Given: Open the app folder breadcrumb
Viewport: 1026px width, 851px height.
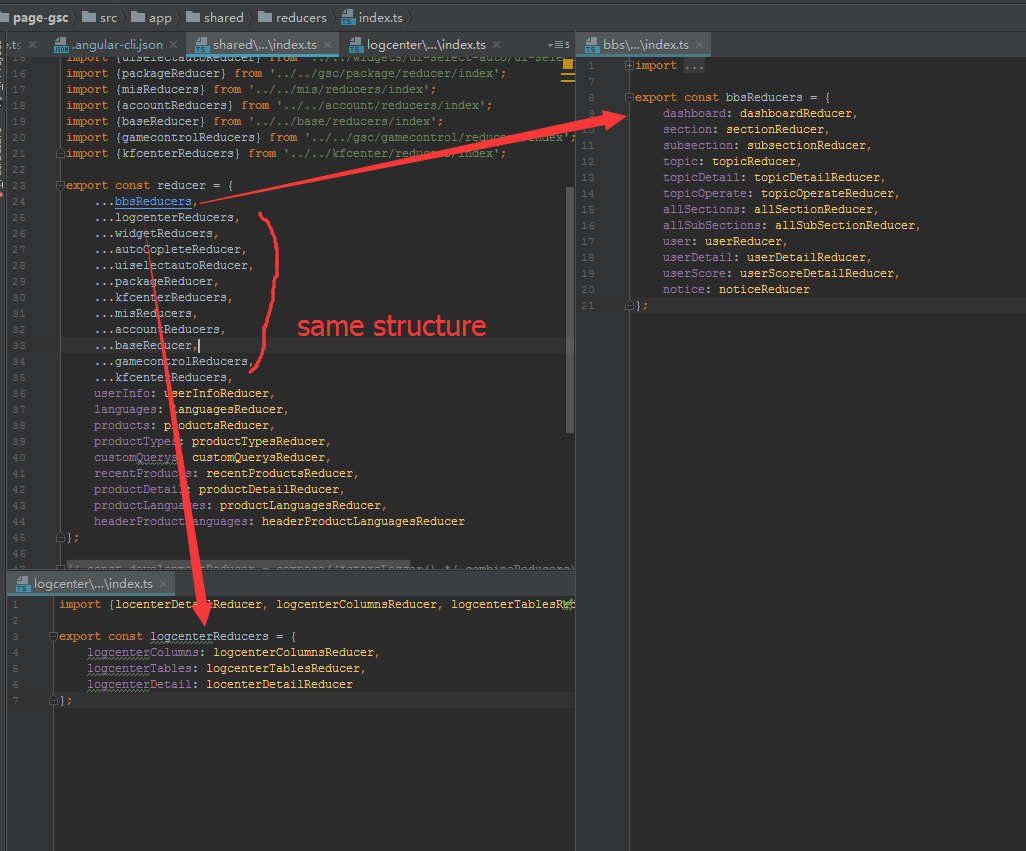Looking at the screenshot, I should point(151,18).
